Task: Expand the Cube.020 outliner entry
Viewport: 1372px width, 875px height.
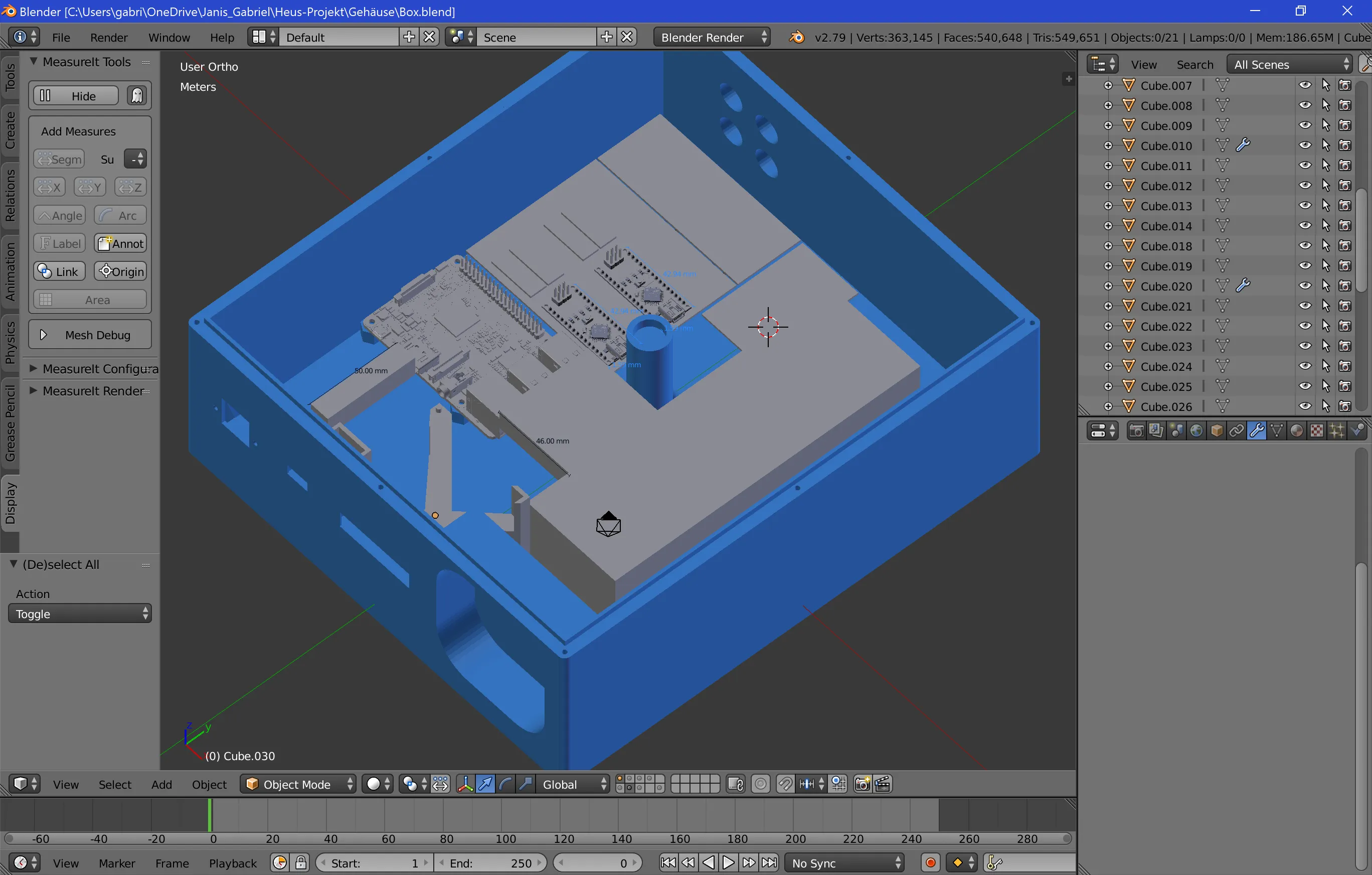Action: (x=1108, y=285)
